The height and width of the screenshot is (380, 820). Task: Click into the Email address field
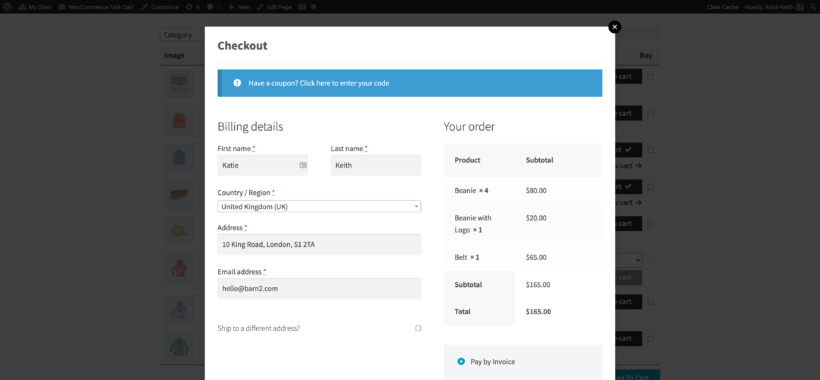point(319,289)
